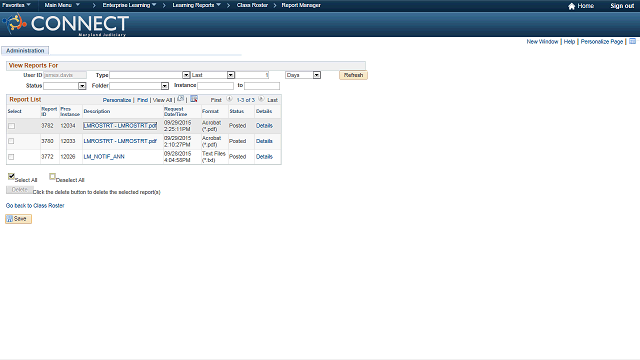Click the Description column header

pos(97,111)
